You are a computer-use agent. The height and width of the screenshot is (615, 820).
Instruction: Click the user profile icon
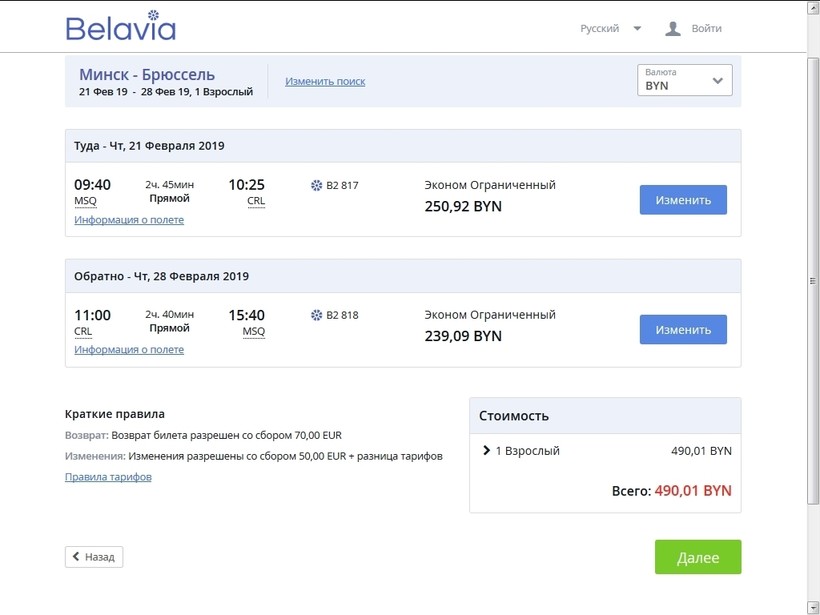[x=673, y=29]
